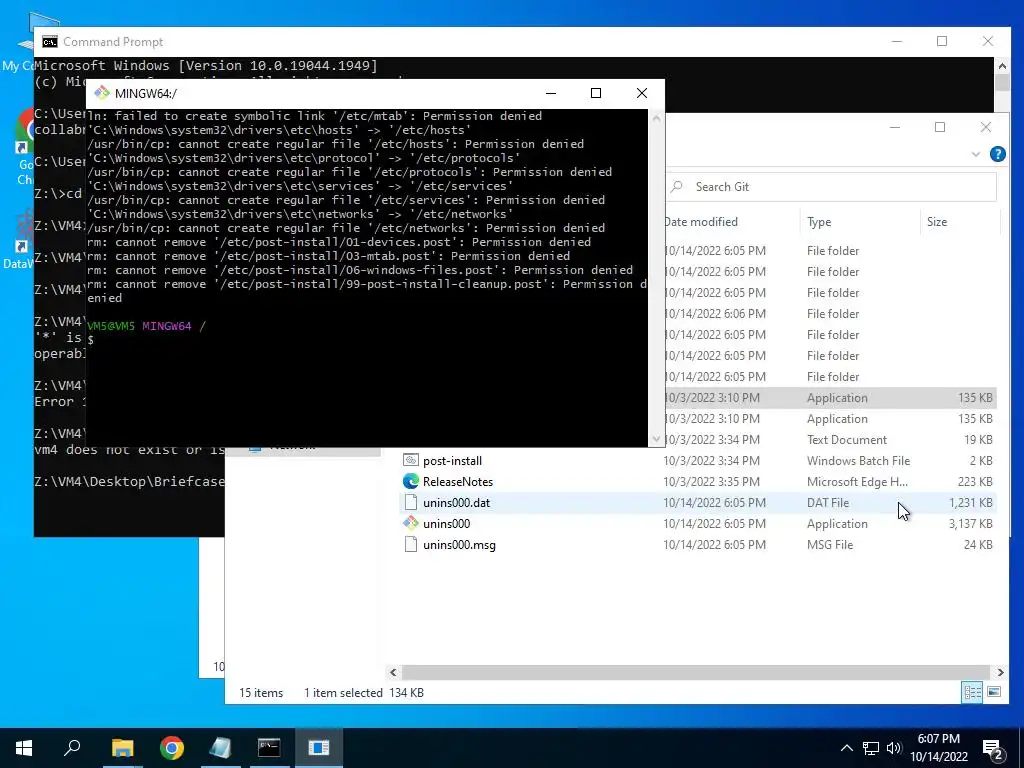Open the Windows Start menu

click(x=24, y=748)
